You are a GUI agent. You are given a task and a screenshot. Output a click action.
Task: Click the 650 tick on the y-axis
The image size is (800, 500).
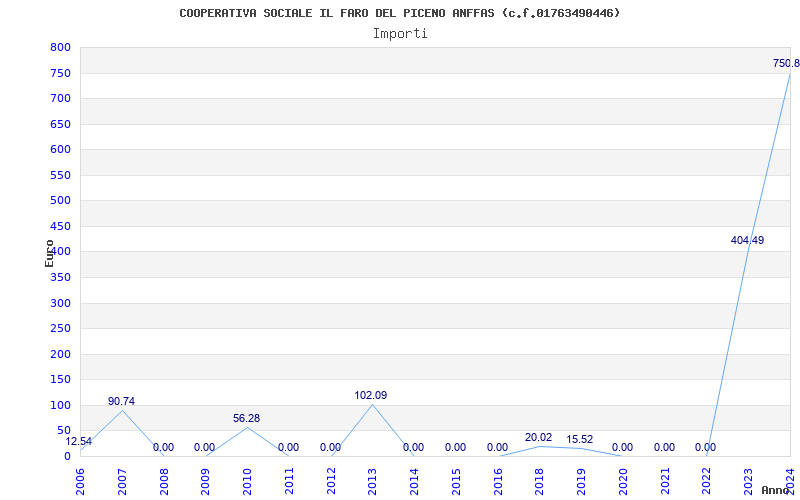(x=60, y=124)
